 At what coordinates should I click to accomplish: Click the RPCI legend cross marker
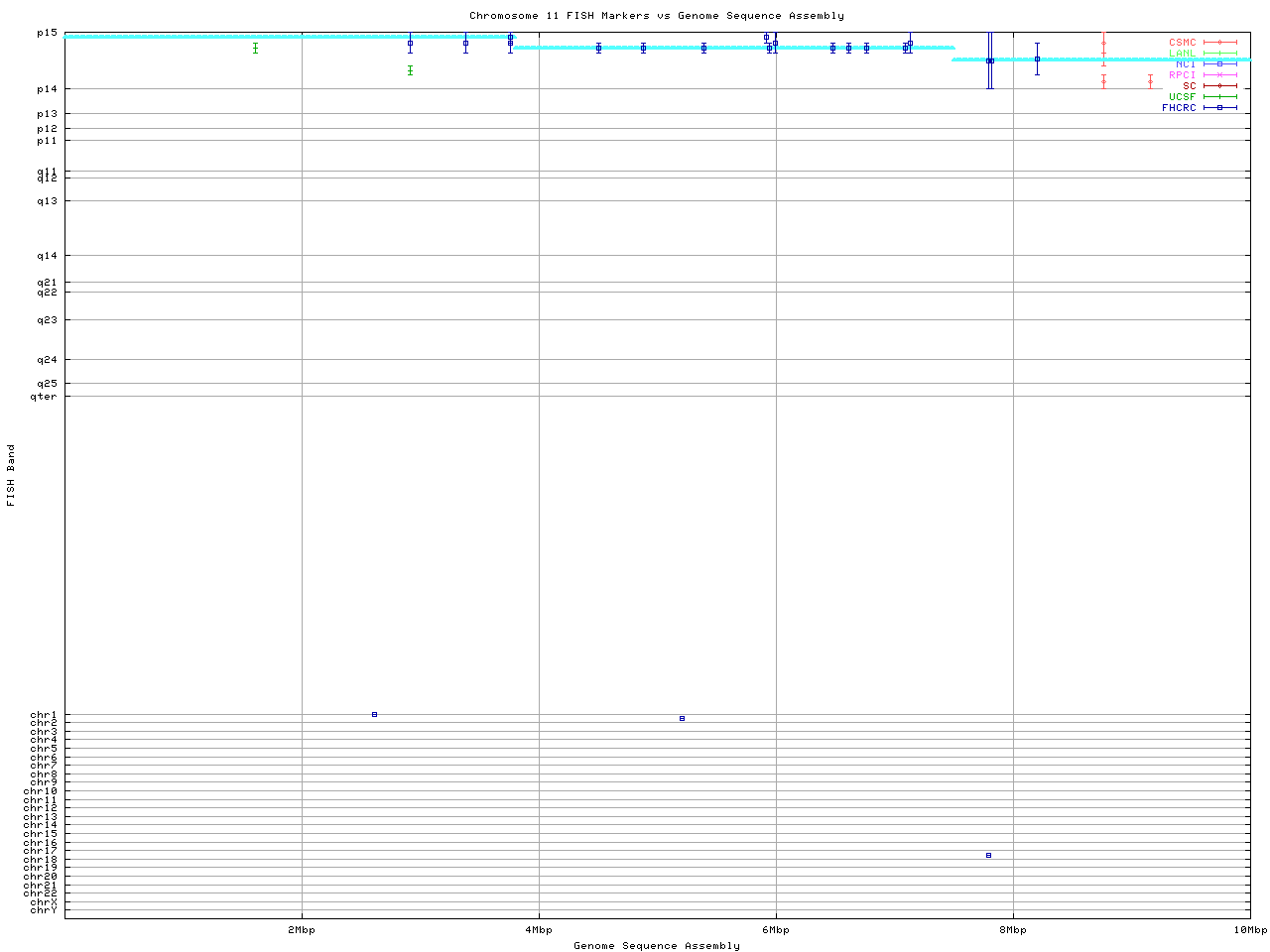(x=1219, y=75)
